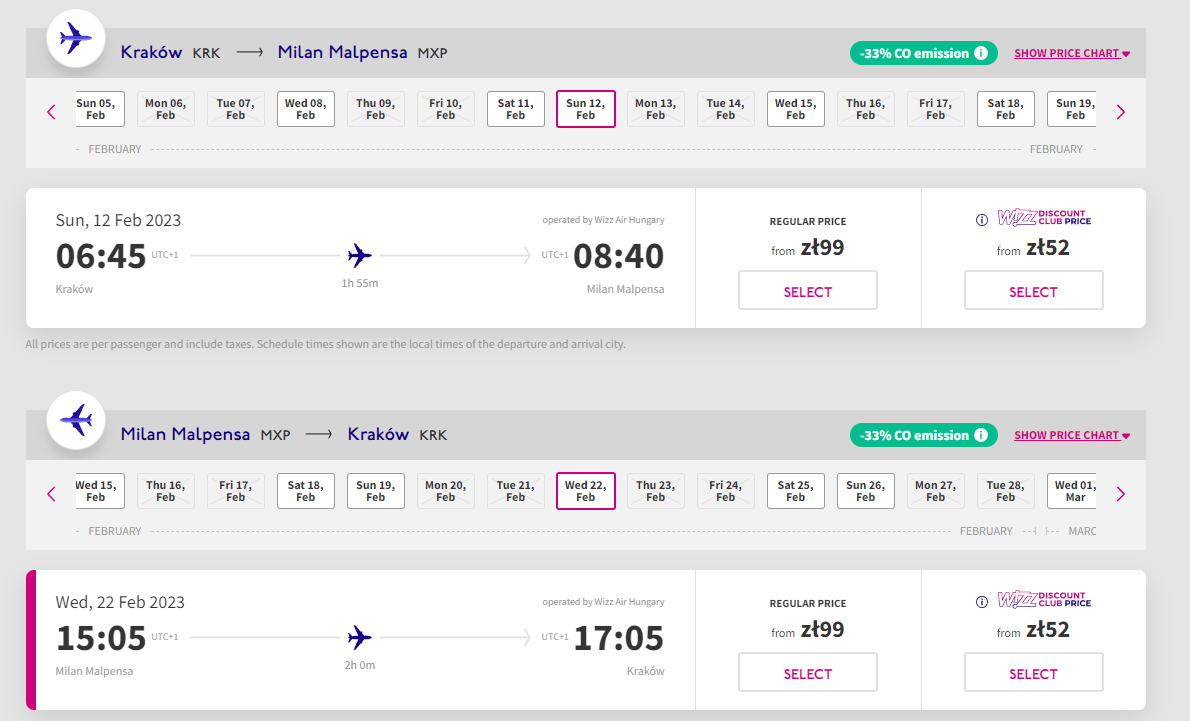Choose Sat 25, Feb return date
The width and height of the screenshot is (1190, 721).
tap(795, 491)
